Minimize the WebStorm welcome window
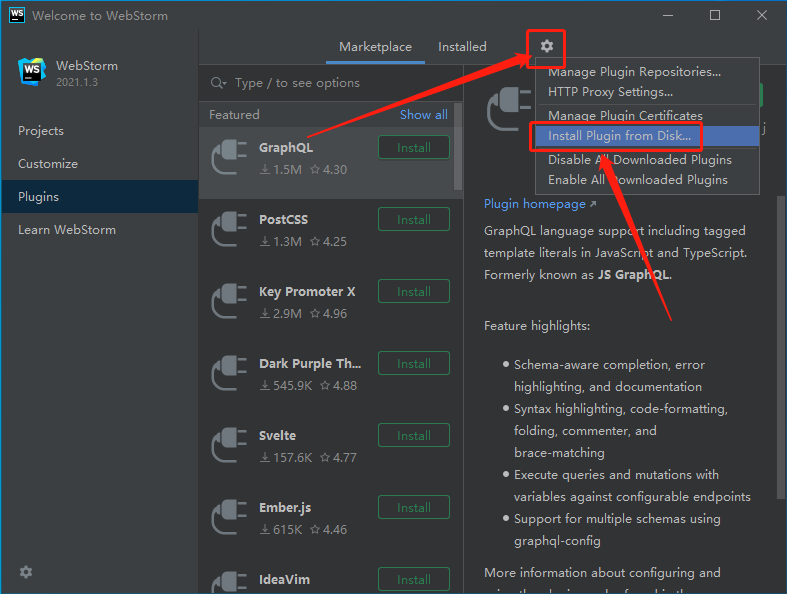Screen dimensions: 787x594 [668, 16]
